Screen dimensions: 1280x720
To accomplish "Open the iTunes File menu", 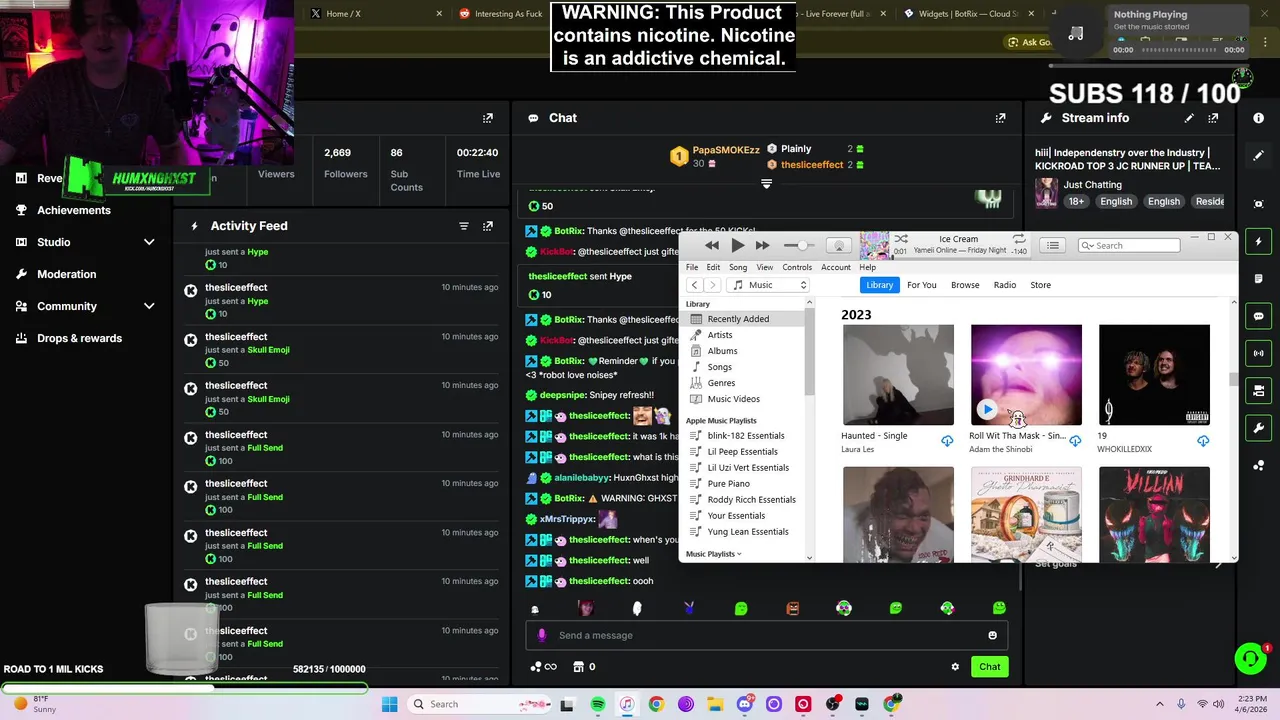I will [x=692, y=267].
